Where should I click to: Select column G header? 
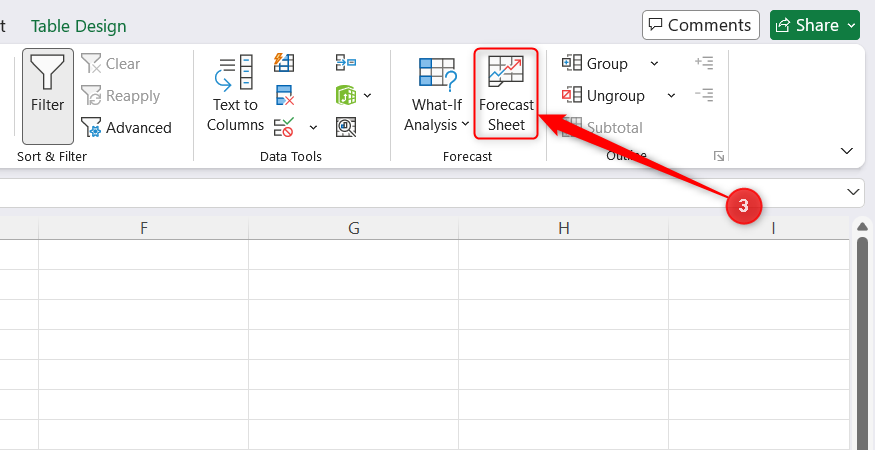353,228
